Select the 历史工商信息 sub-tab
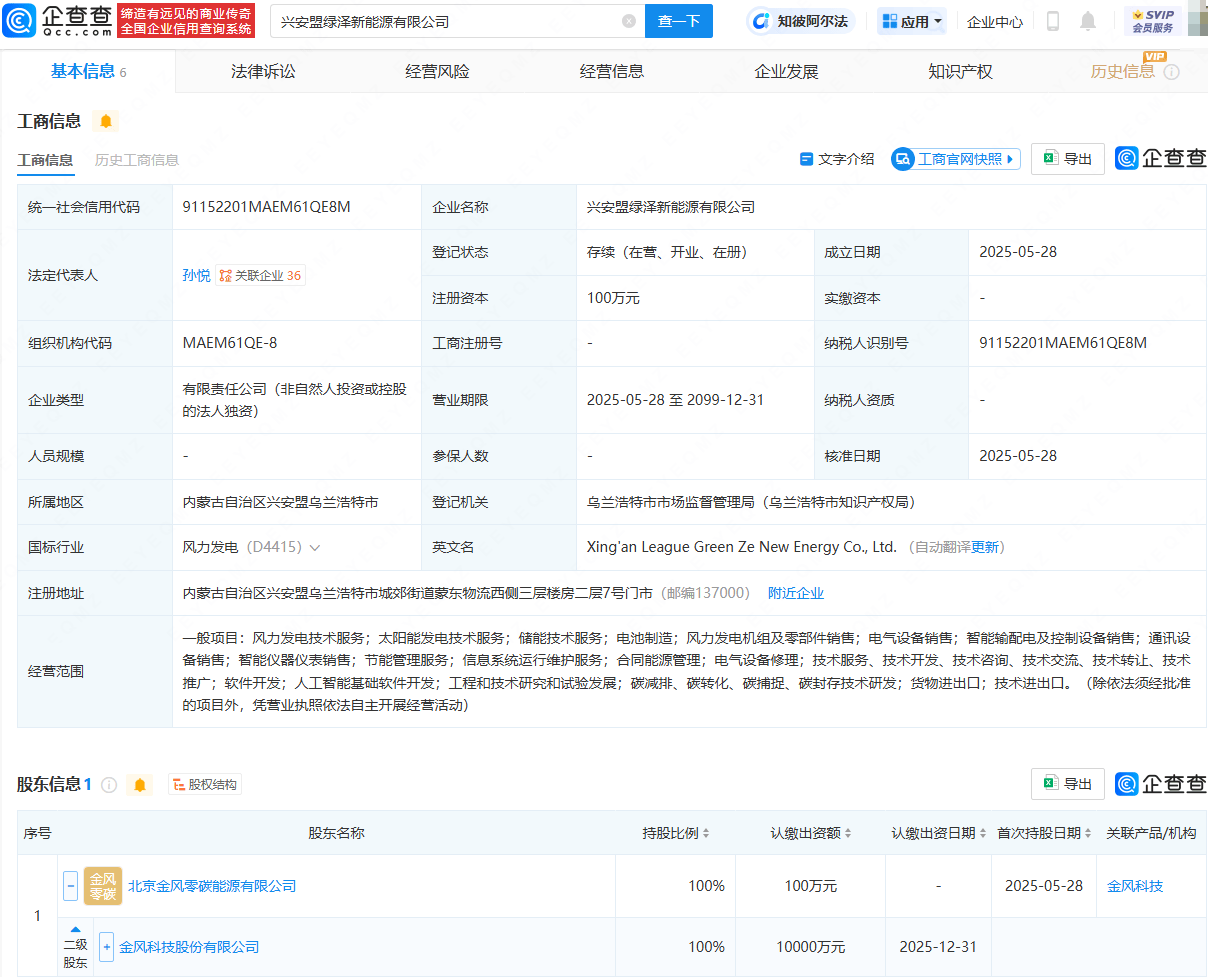Viewport: 1208px width, 977px height. (137, 160)
